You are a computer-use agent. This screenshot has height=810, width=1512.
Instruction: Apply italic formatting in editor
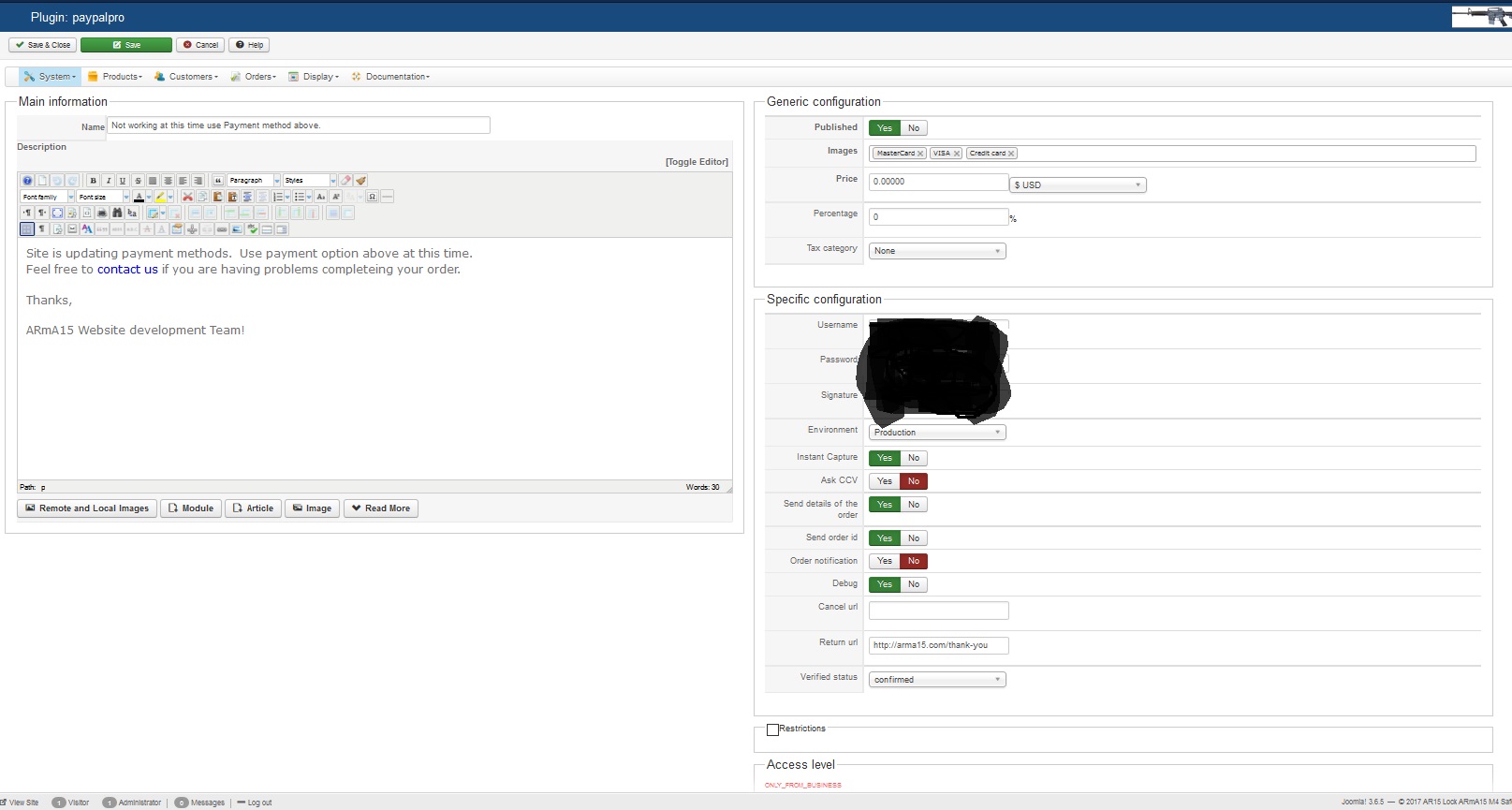(108, 181)
